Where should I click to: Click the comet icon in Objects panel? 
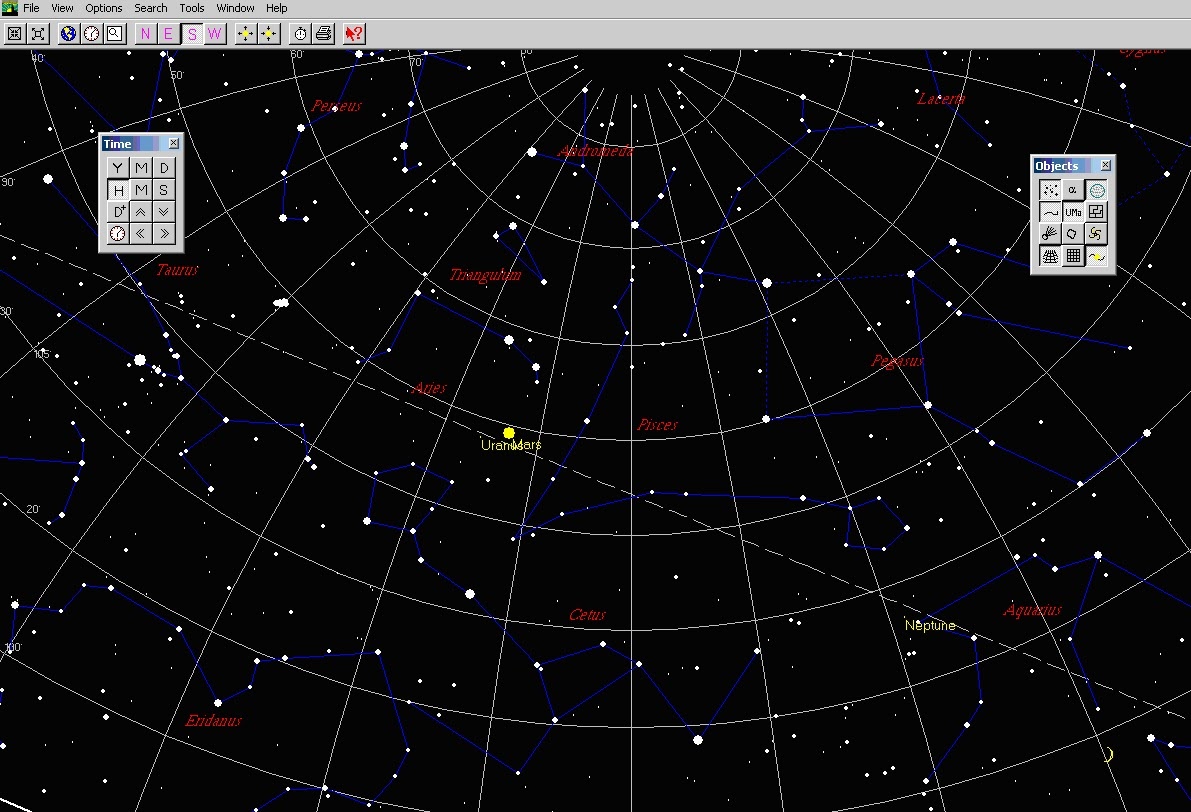click(1050, 234)
